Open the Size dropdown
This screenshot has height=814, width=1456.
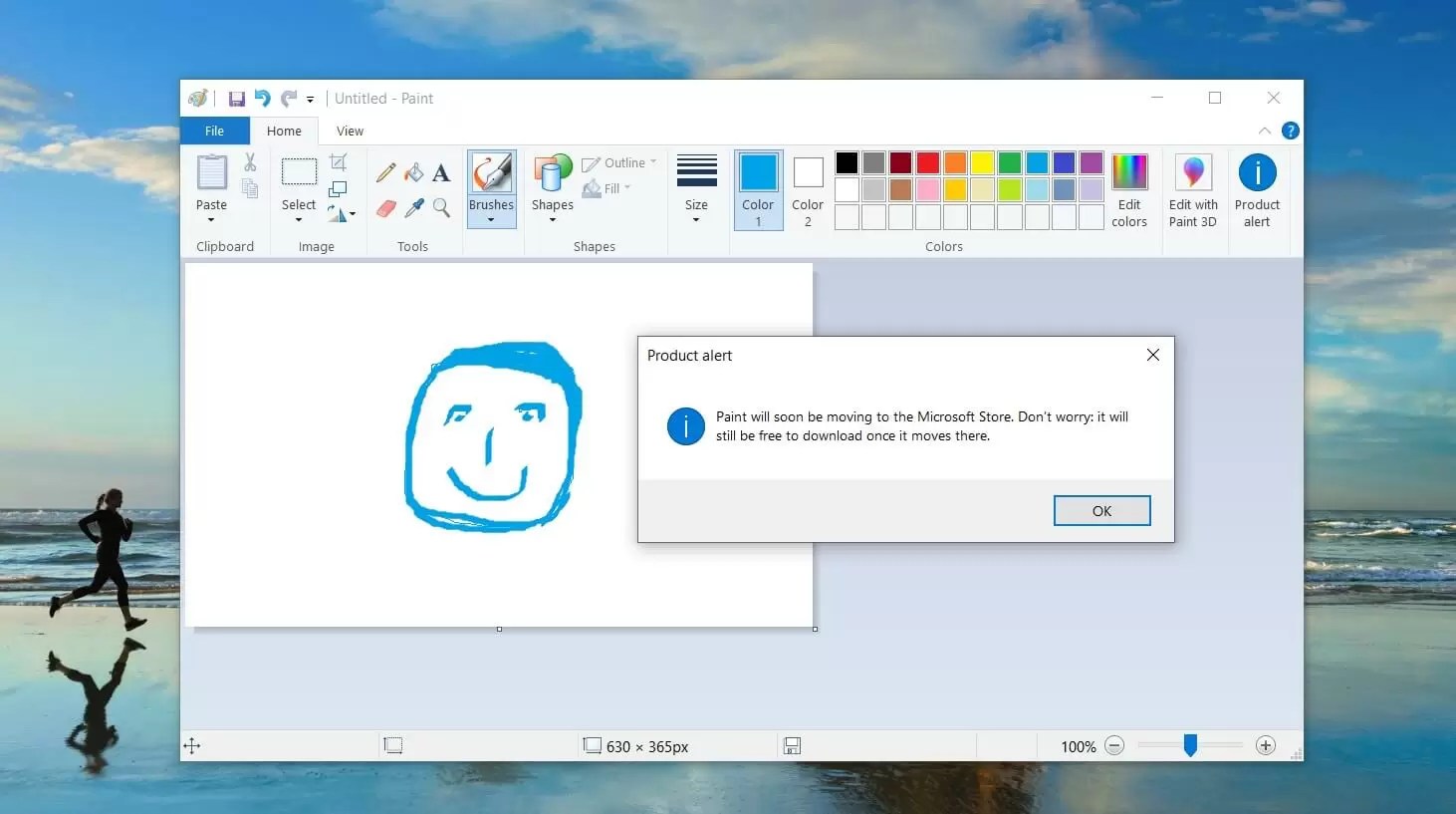tap(696, 189)
